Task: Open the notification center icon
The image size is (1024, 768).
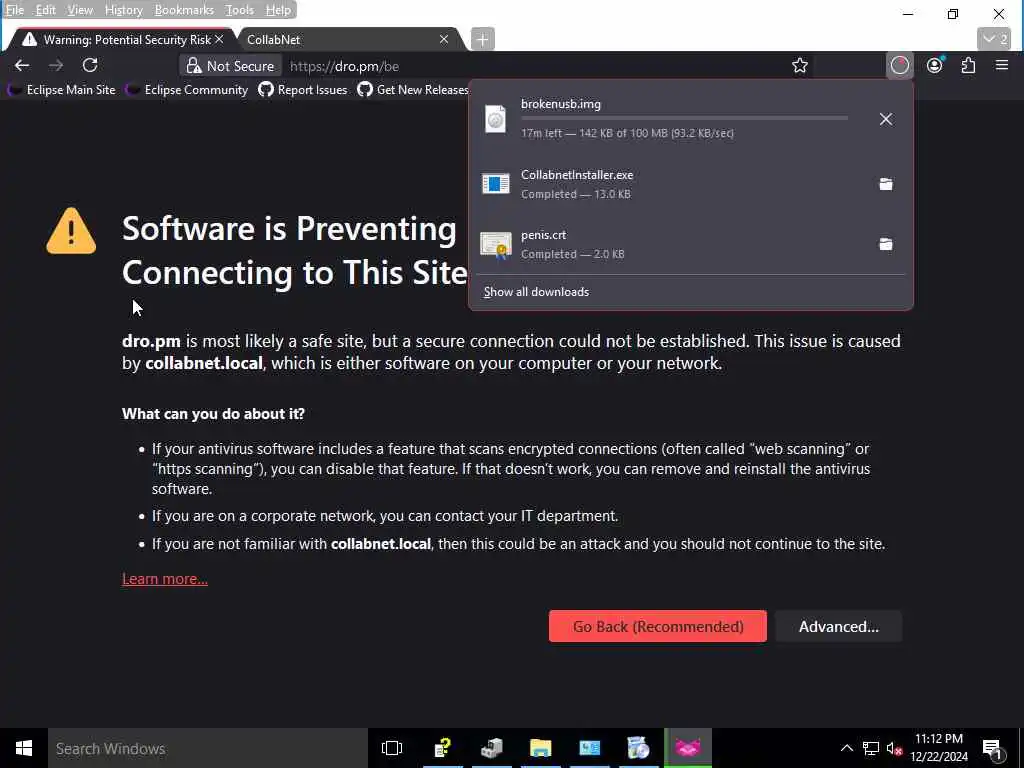Action: coord(991,748)
